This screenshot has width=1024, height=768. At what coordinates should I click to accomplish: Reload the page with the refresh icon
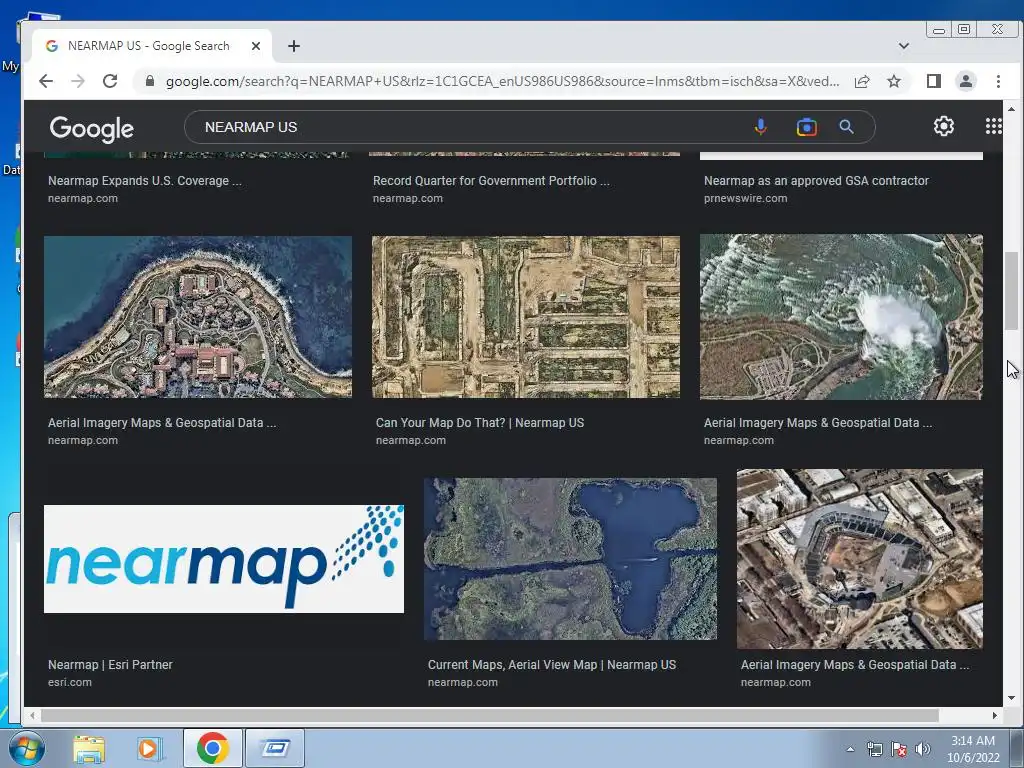110,81
